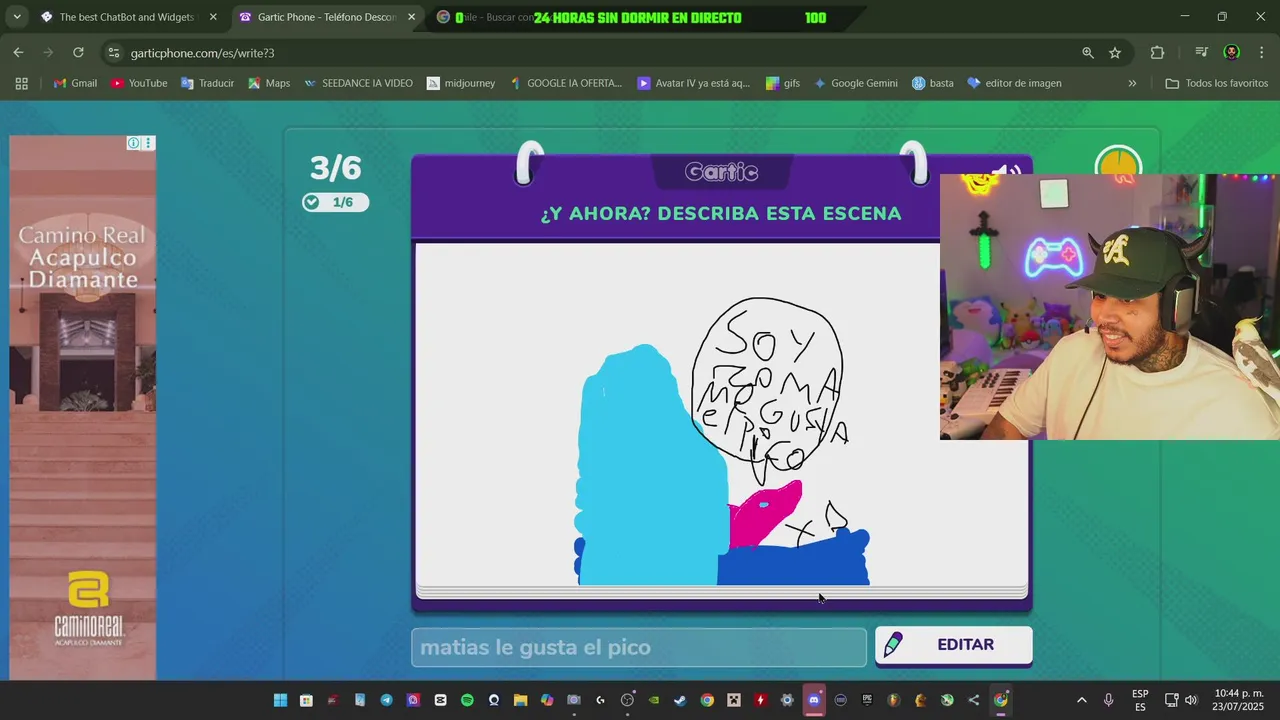The width and height of the screenshot is (1280, 720).
Task: Click the 1/6 players-done indicator
Action: [335, 202]
